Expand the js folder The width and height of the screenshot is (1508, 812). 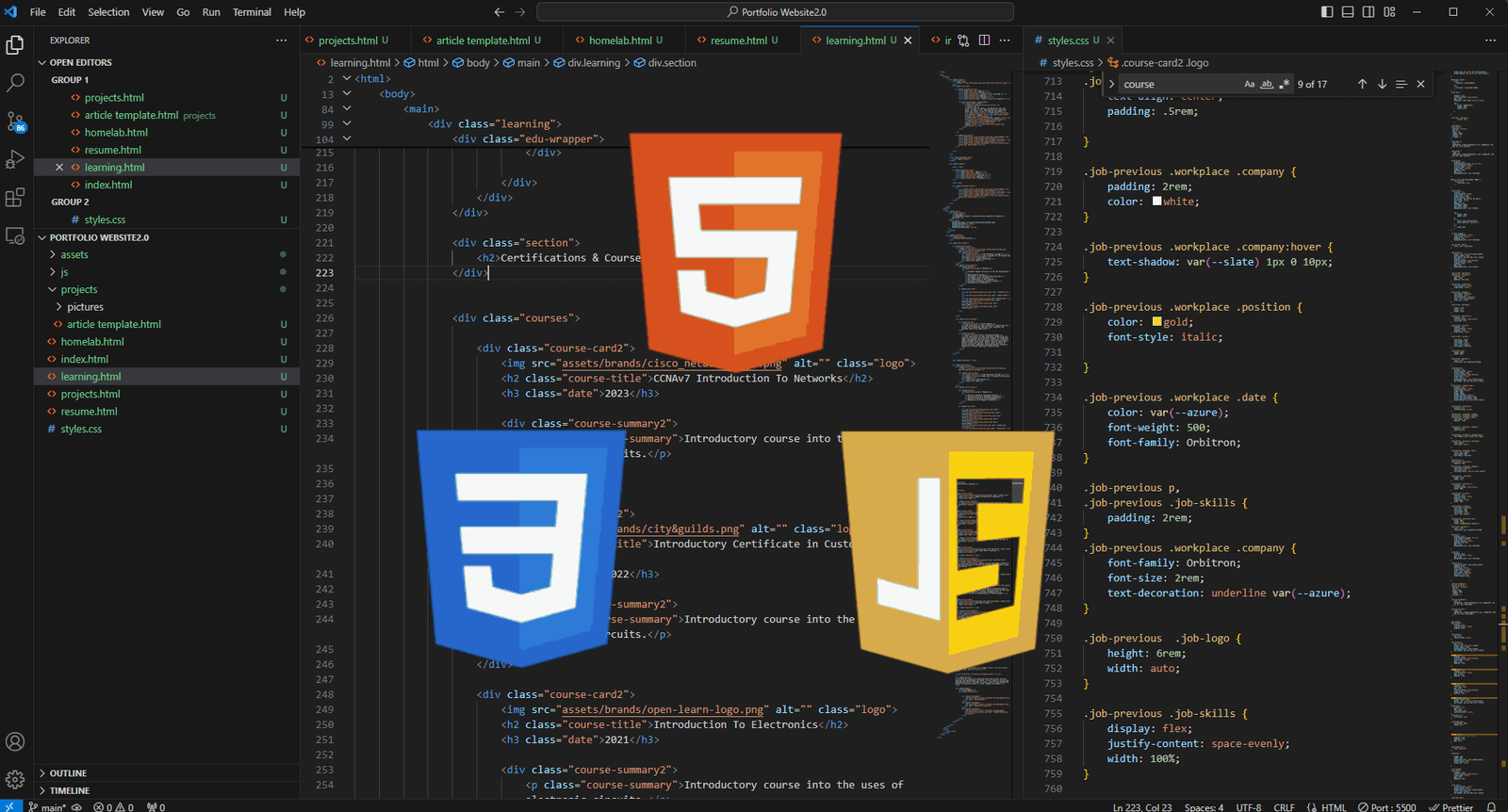coord(53,272)
